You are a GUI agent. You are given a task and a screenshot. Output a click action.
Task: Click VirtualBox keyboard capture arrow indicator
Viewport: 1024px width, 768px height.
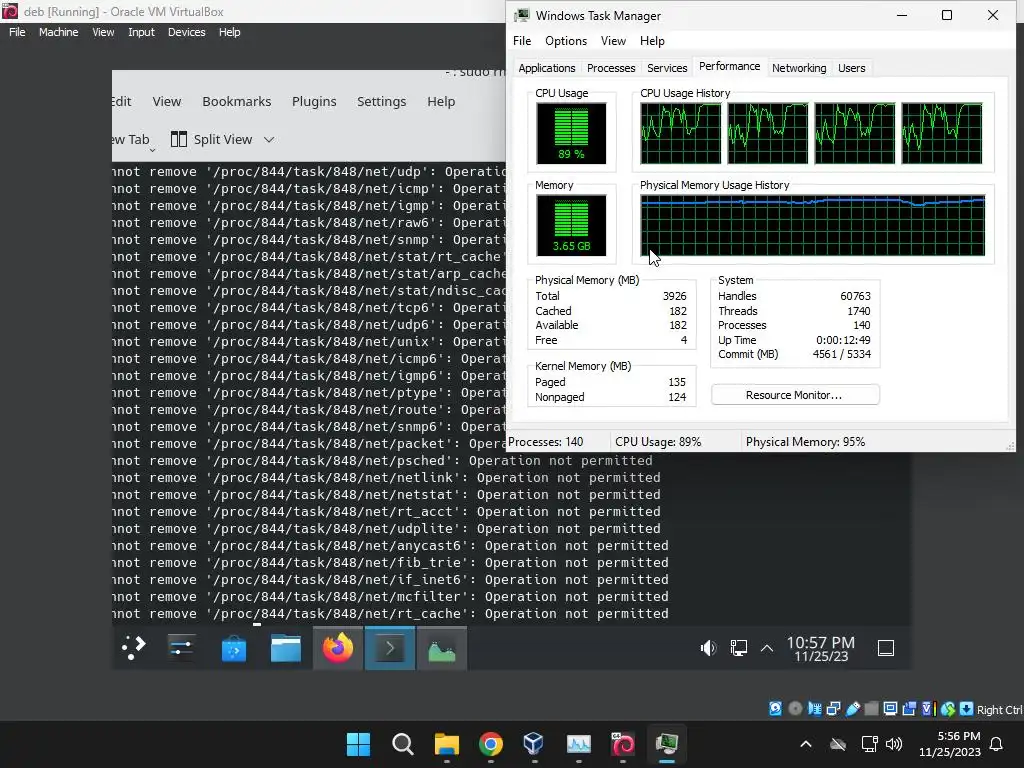967,709
